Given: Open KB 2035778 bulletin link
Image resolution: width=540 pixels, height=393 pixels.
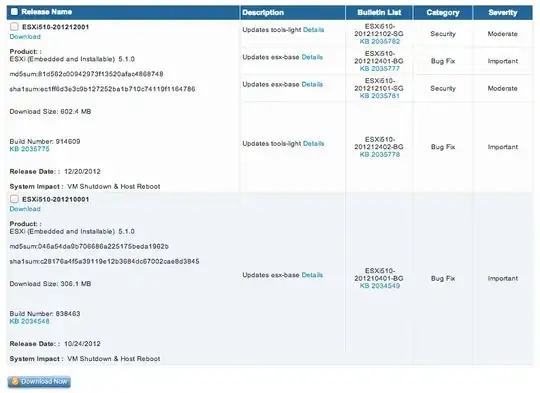Looking at the screenshot, I should point(380,154).
